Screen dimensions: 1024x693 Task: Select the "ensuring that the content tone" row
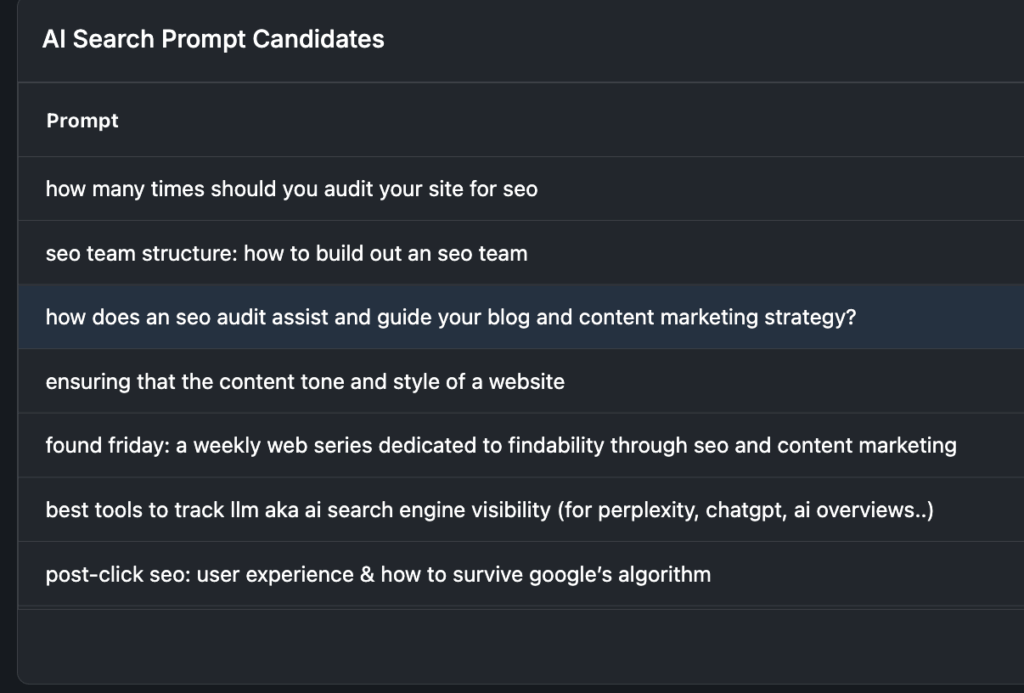pos(305,381)
